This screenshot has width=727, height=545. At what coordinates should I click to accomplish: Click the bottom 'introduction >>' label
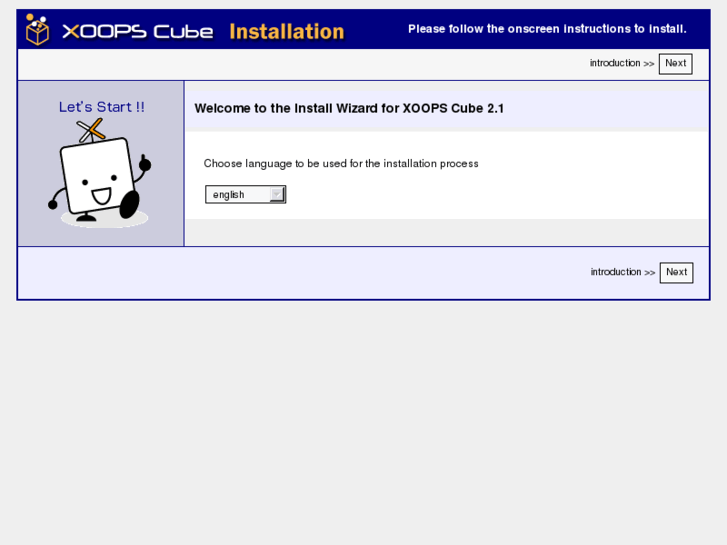click(623, 272)
